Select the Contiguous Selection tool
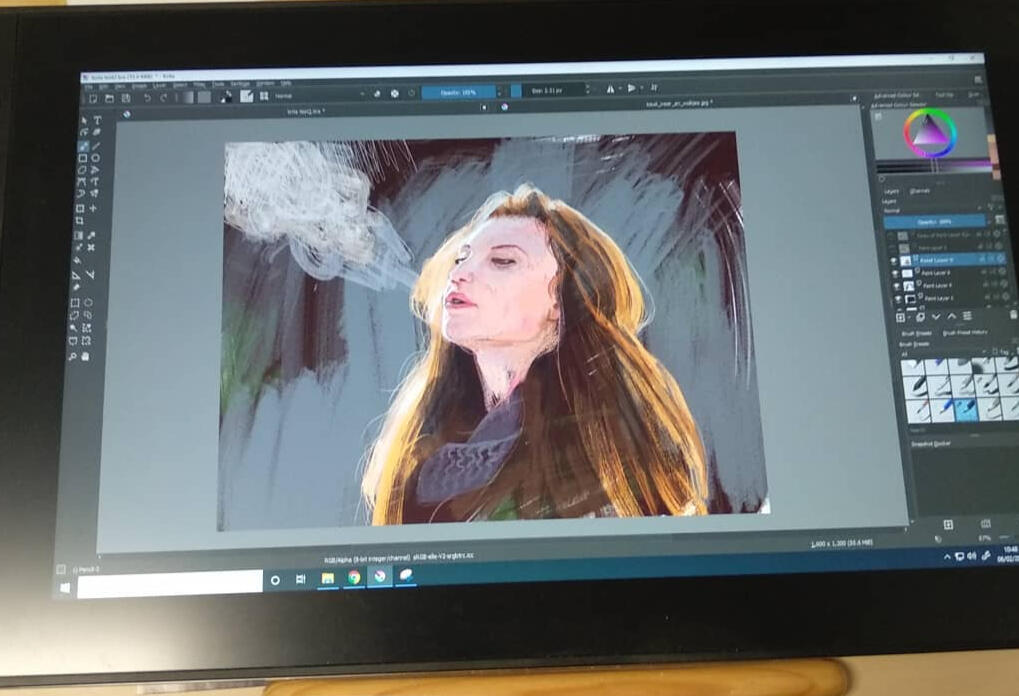Viewport: 1019px width, 696px height. (73, 328)
